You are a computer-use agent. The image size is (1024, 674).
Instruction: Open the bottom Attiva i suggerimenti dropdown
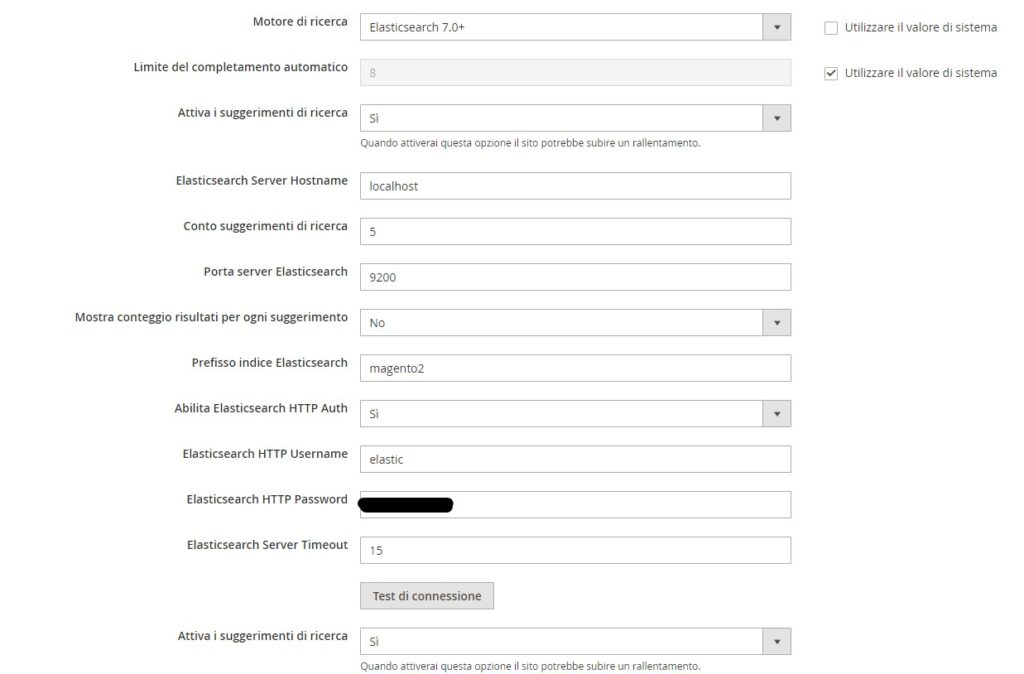(x=575, y=641)
